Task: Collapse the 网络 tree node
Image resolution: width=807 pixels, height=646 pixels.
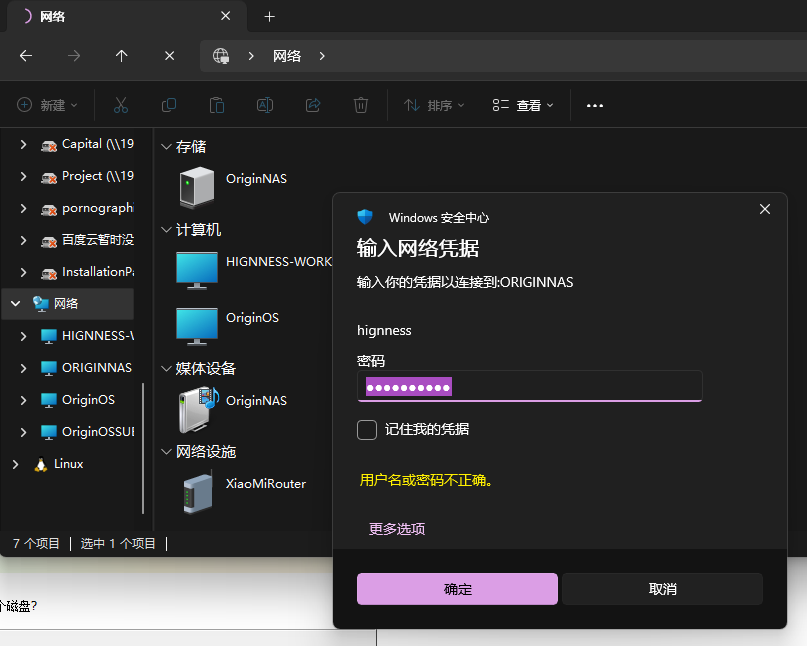Action: (14, 303)
